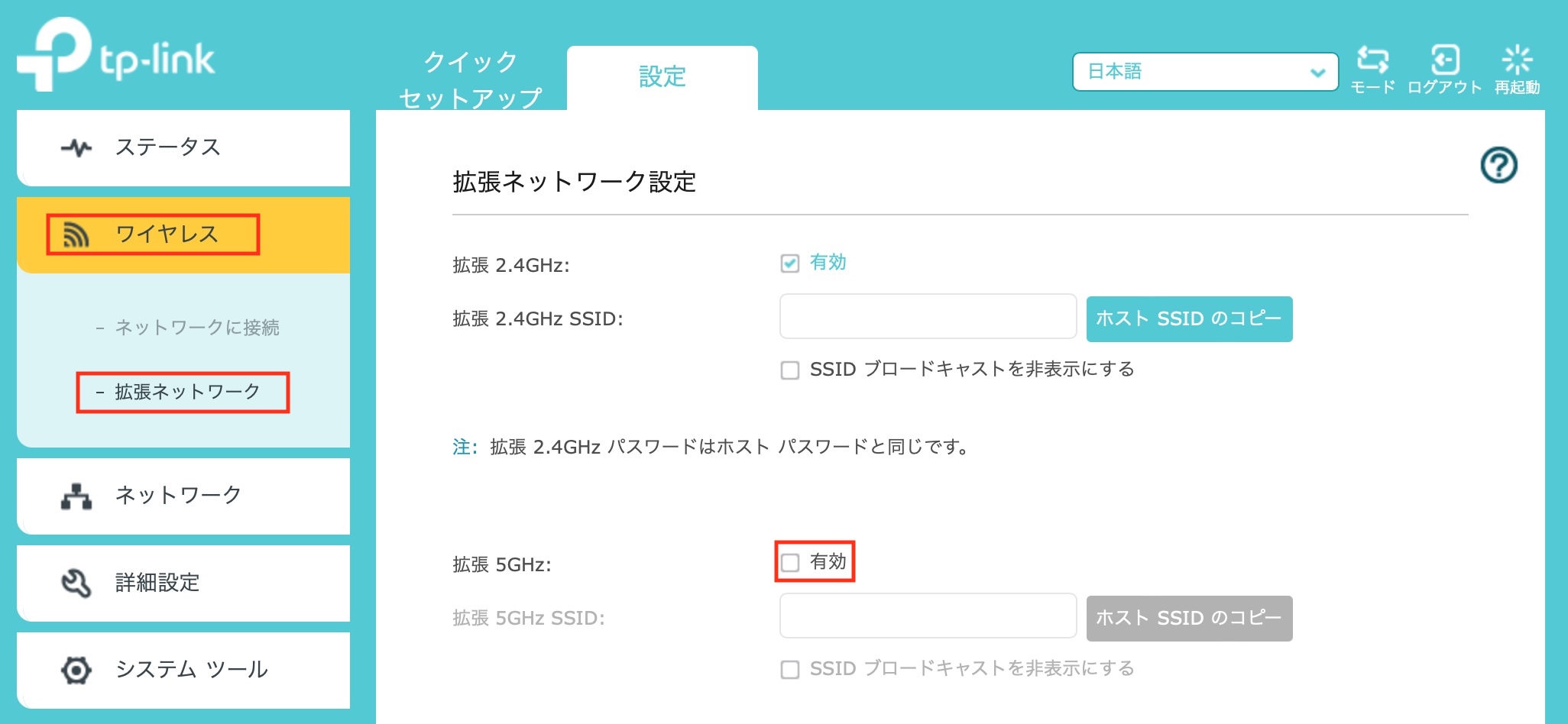Click ホスト SSID のコピー for 2.4GHz
This screenshot has height=724, width=1568.
pos(1189,318)
